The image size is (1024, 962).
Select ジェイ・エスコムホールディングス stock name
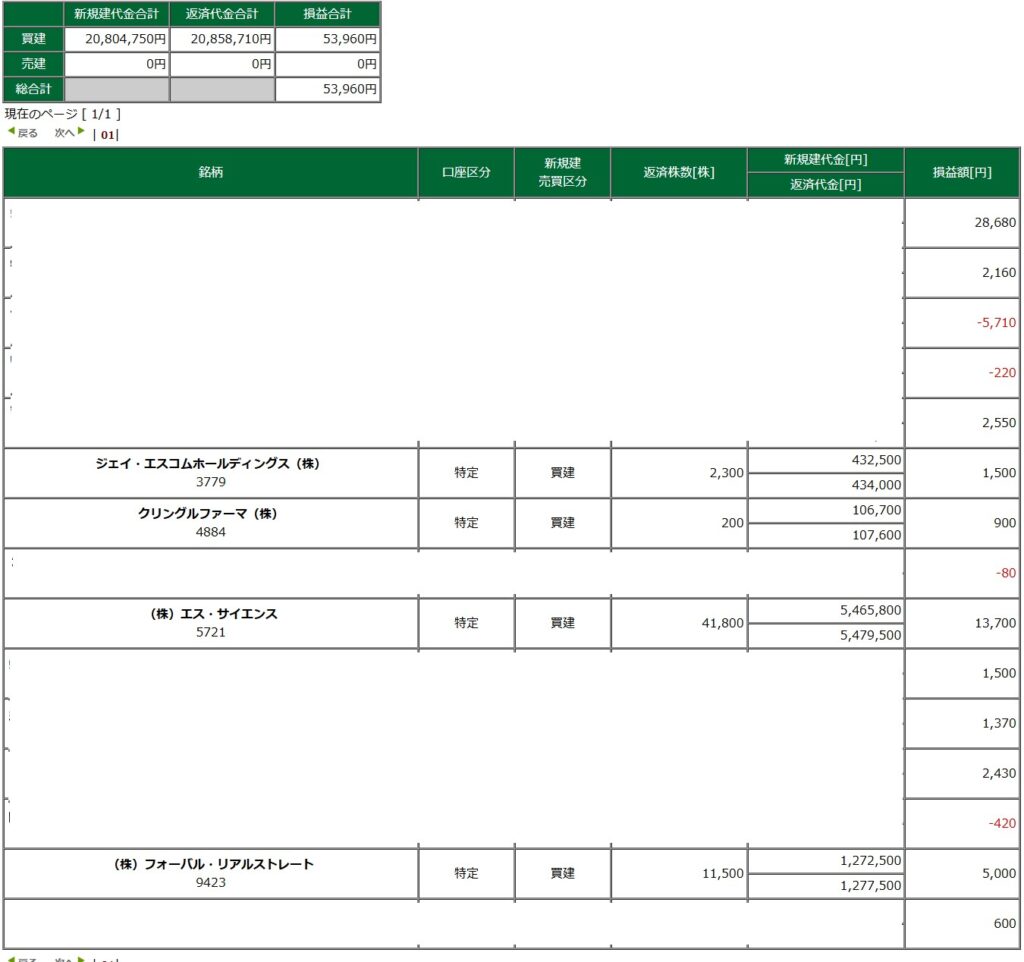207,464
